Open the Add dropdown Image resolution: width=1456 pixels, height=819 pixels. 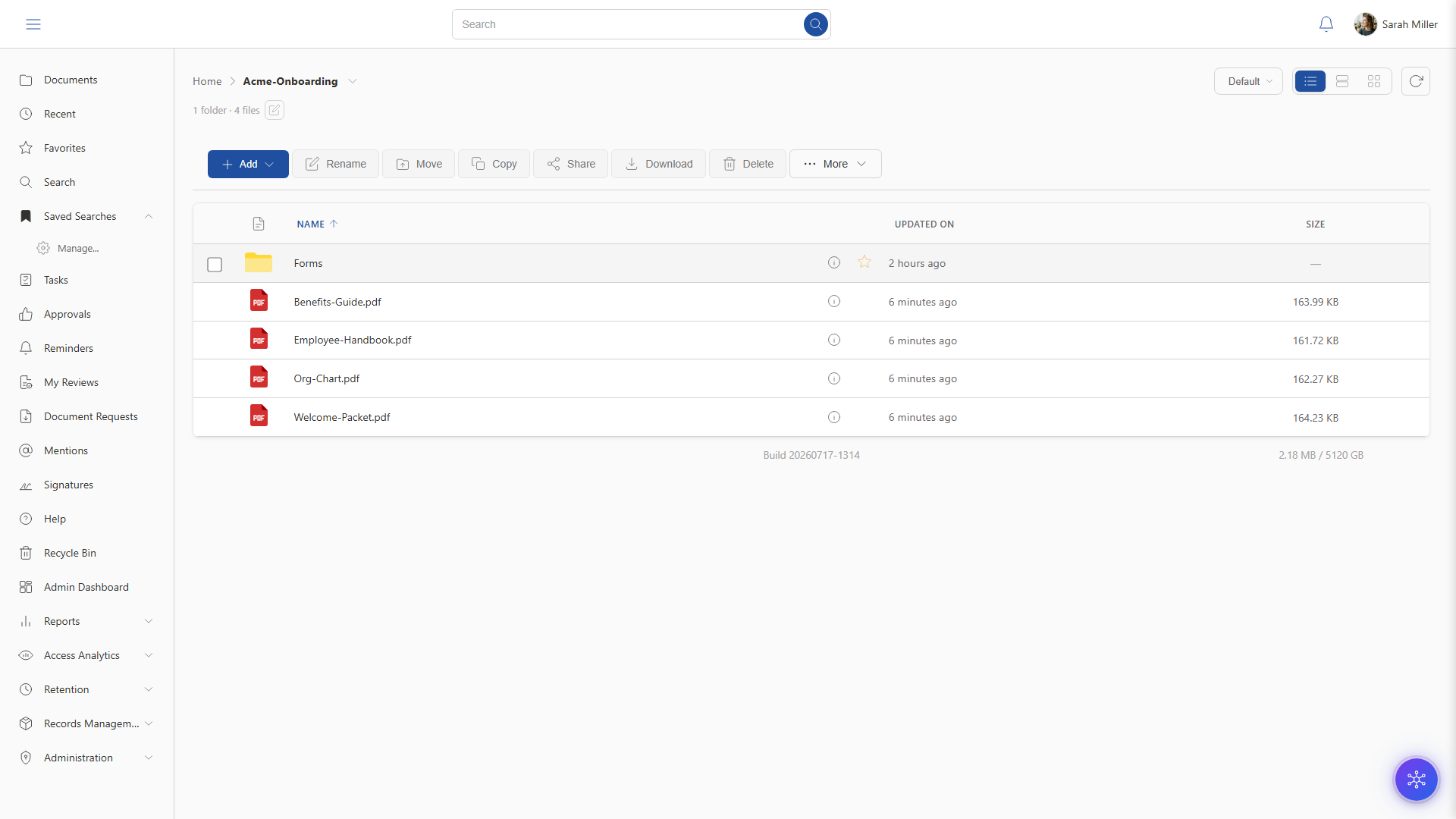pyautogui.click(x=248, y=164)
